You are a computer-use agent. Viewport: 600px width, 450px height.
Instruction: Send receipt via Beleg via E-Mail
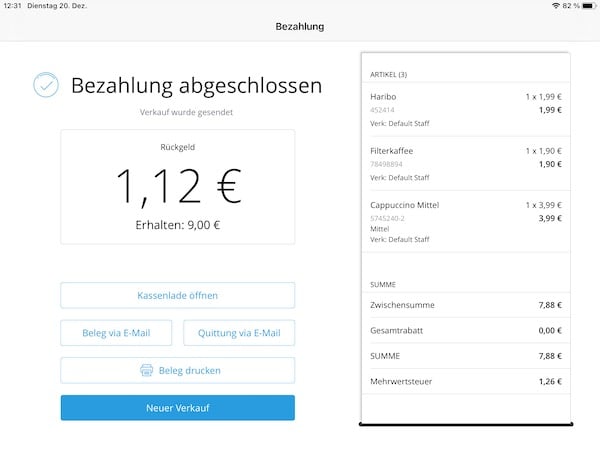(x=116, y=333)
